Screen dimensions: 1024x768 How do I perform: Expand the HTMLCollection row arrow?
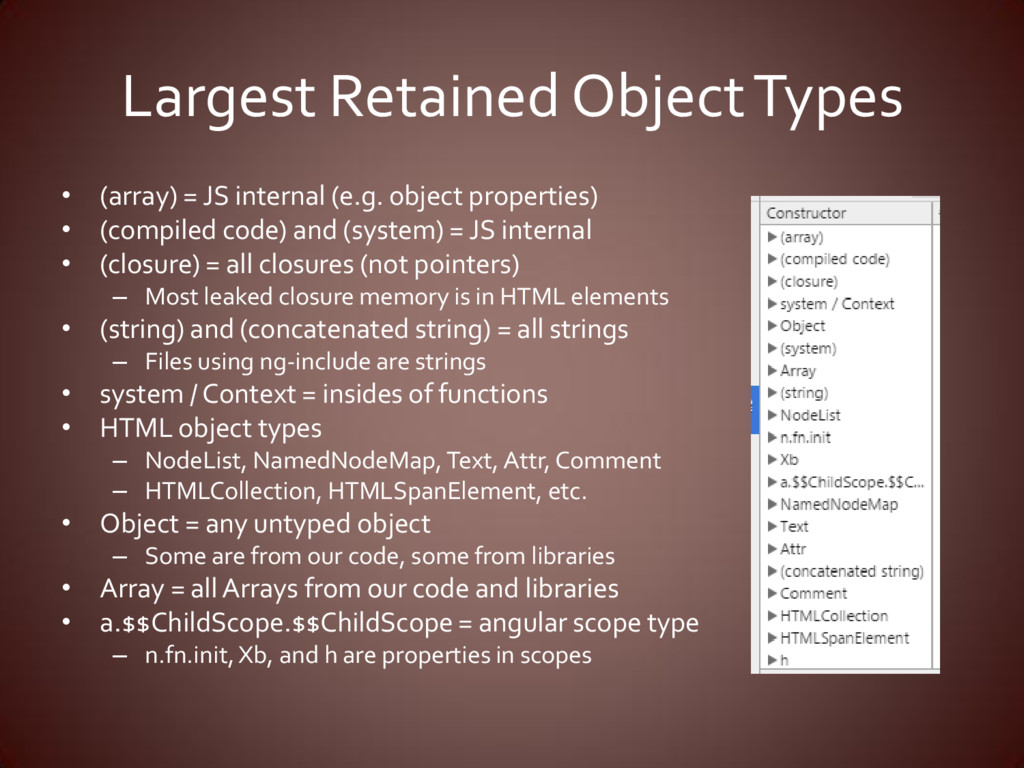772,616
